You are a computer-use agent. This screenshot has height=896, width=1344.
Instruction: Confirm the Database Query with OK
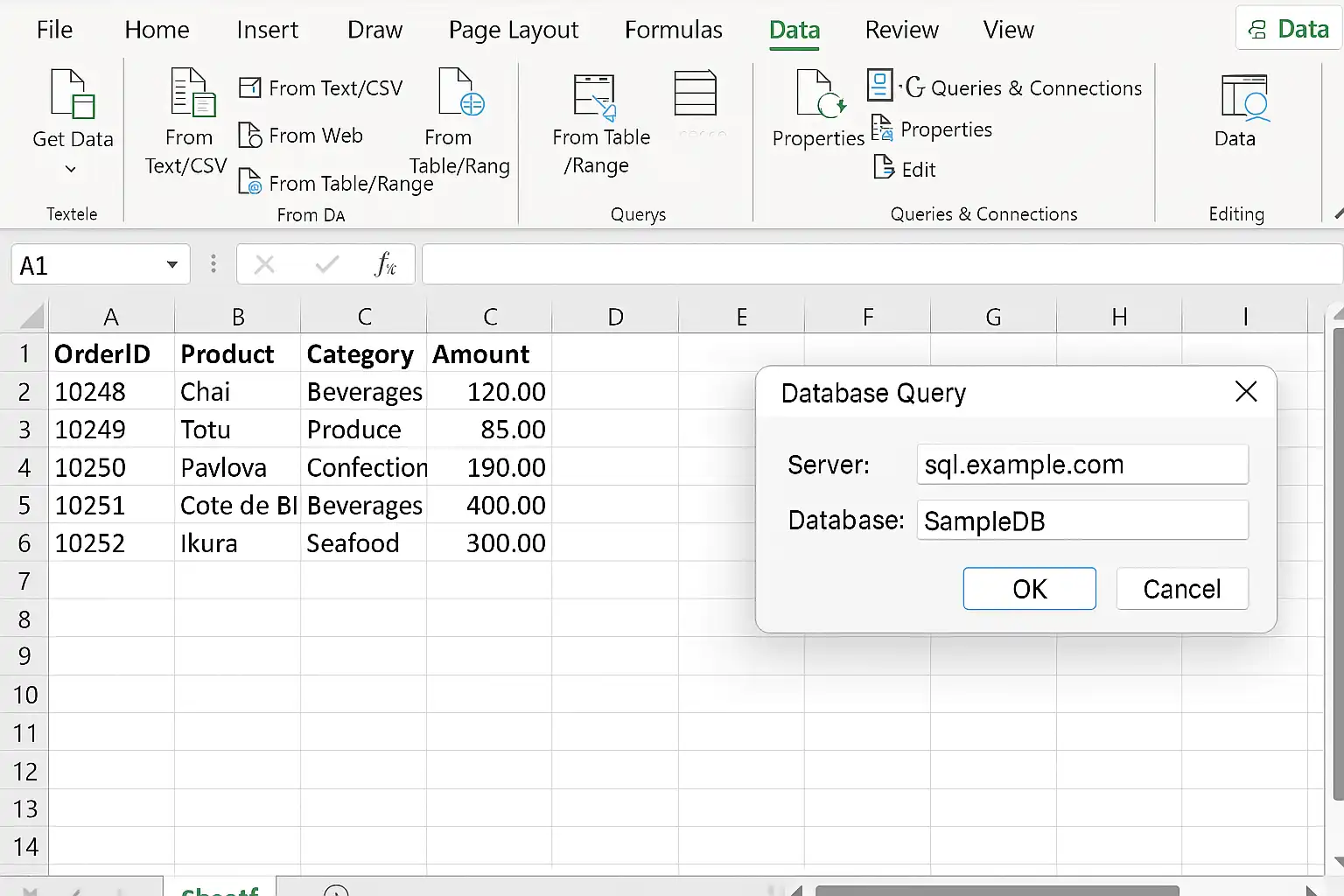(x=1030, y=589)
